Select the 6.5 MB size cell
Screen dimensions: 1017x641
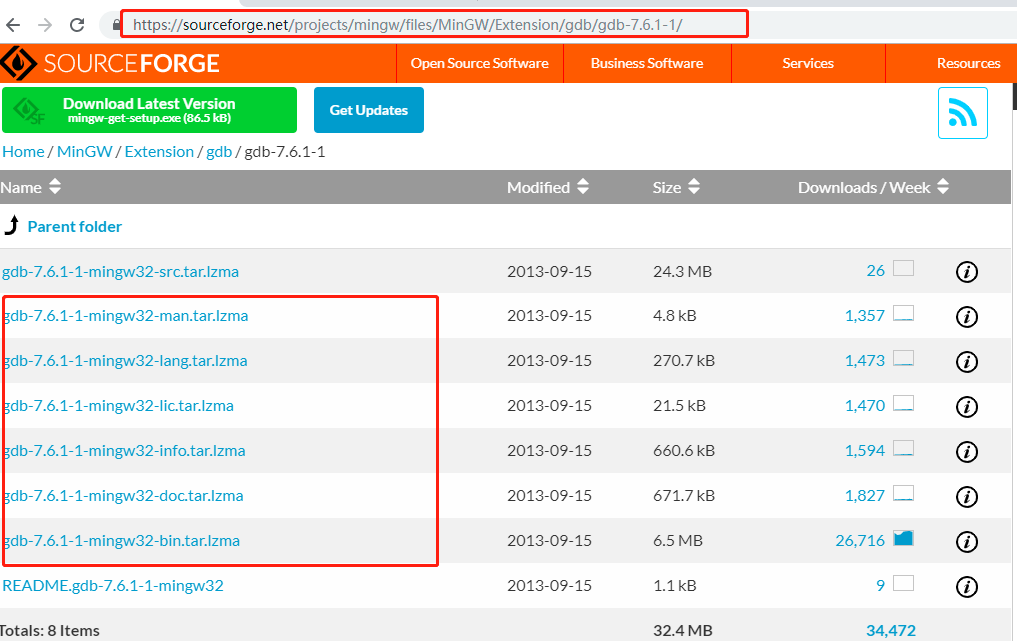click(678, 540)
